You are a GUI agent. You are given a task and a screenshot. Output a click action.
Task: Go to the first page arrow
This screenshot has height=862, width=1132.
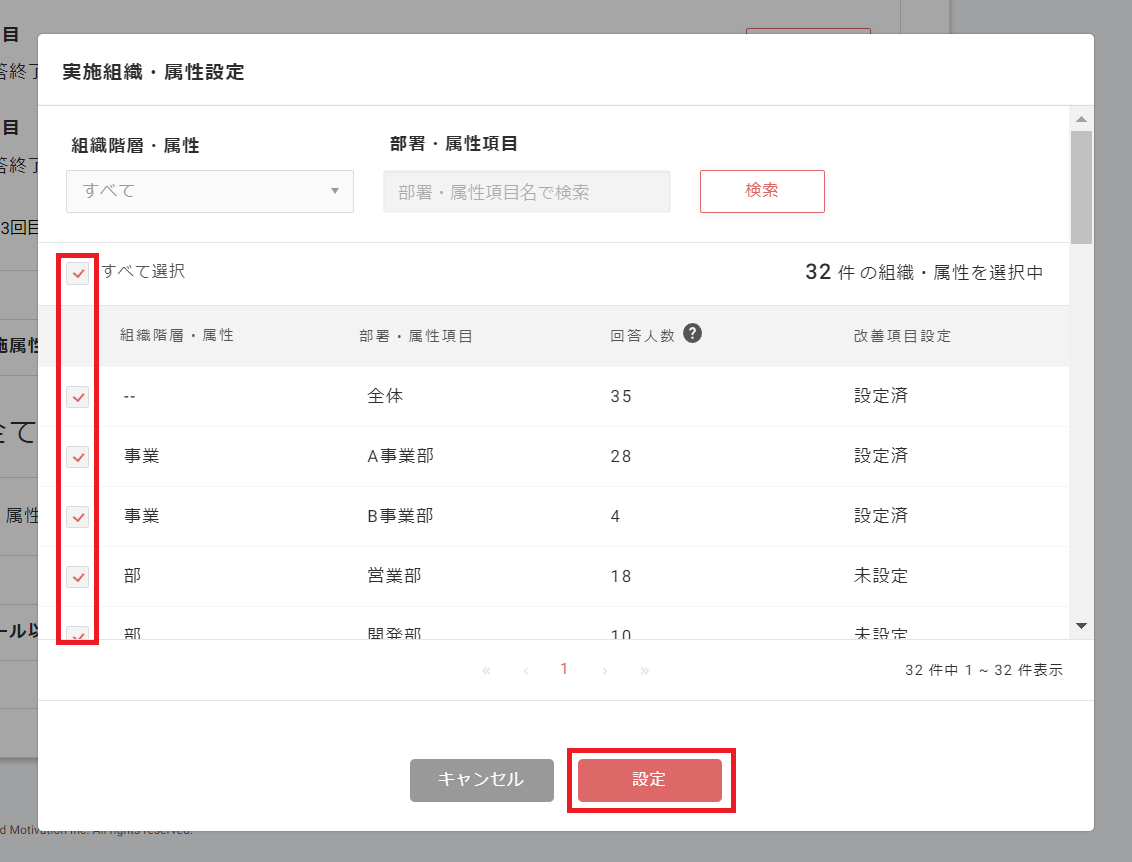pyautogui.click(x=486, y=671)
